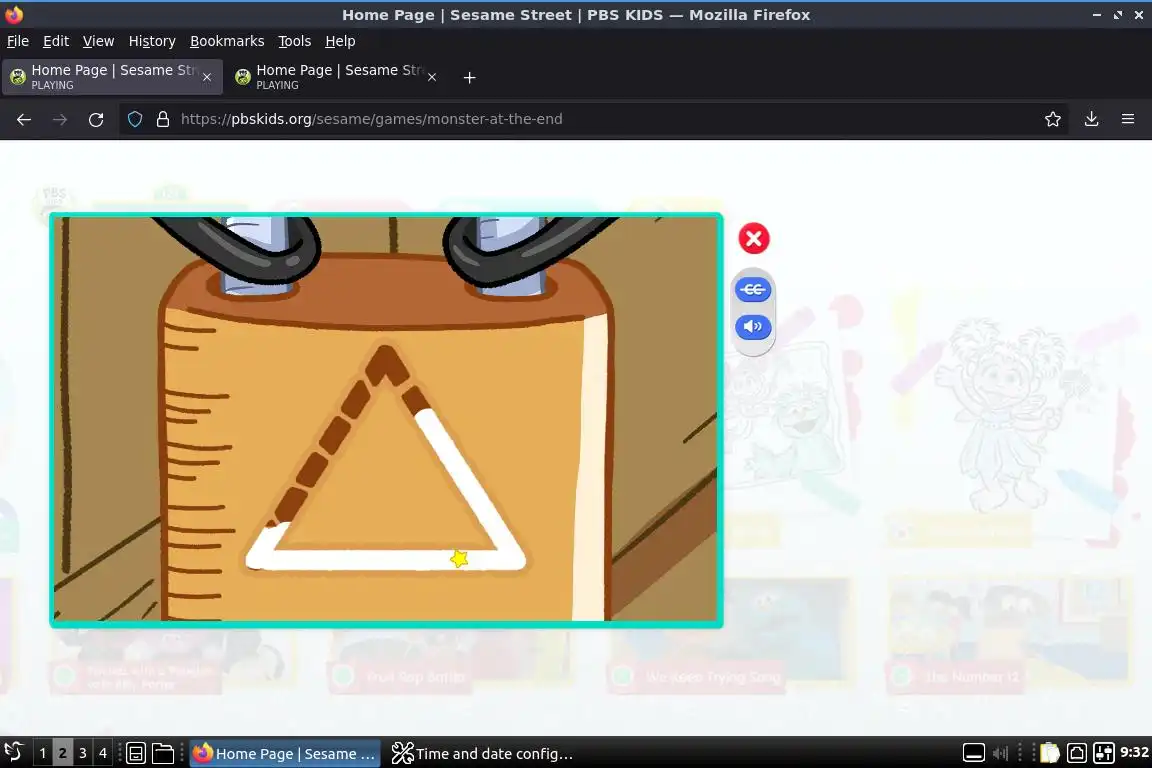Switch to the second Sesame Street tab
This screenshot has width=1152, height=768.
pyautogui.click(x=336, y=77)
